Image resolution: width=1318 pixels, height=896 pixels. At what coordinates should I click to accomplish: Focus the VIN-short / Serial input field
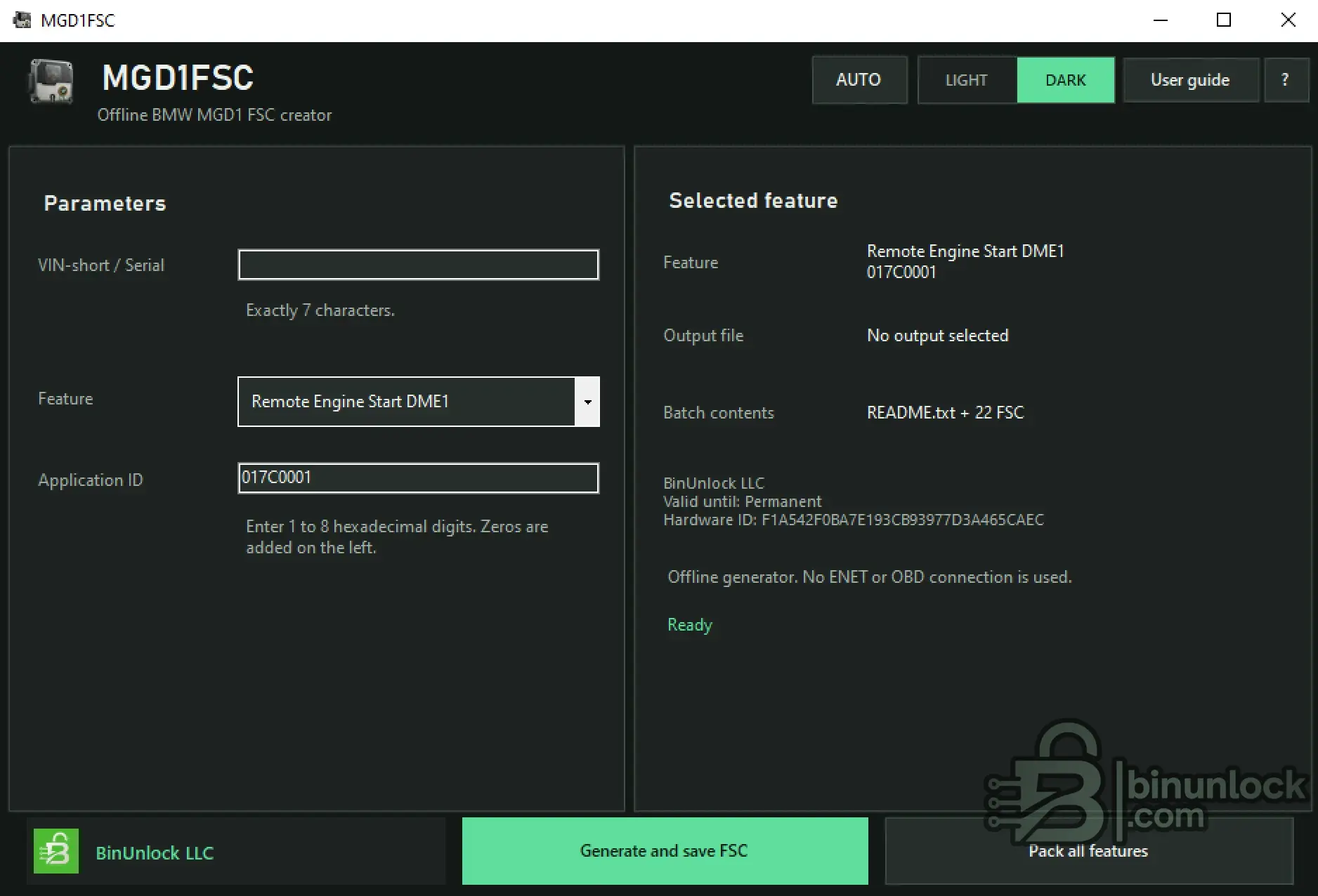click(419, 265)
